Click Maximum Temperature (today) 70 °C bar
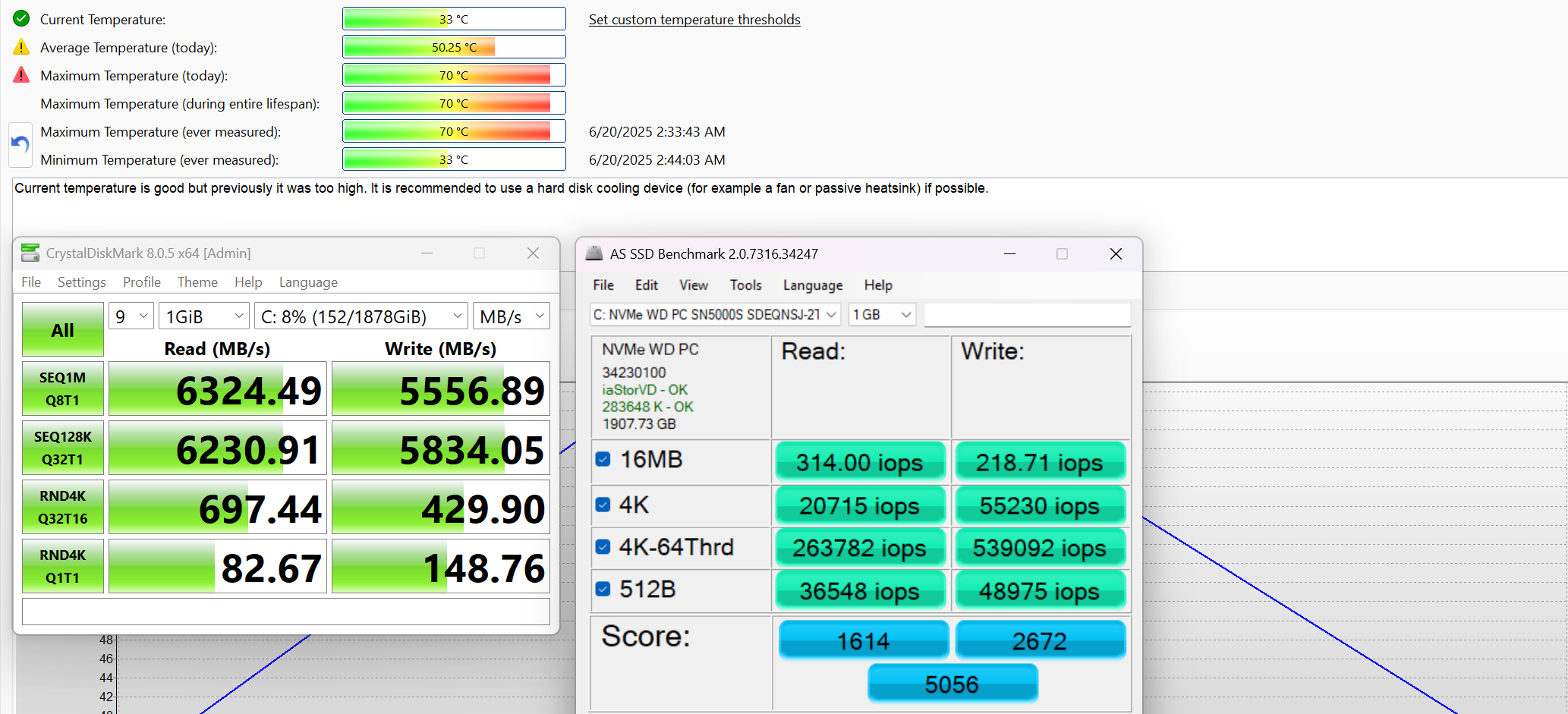 (454, 75)
